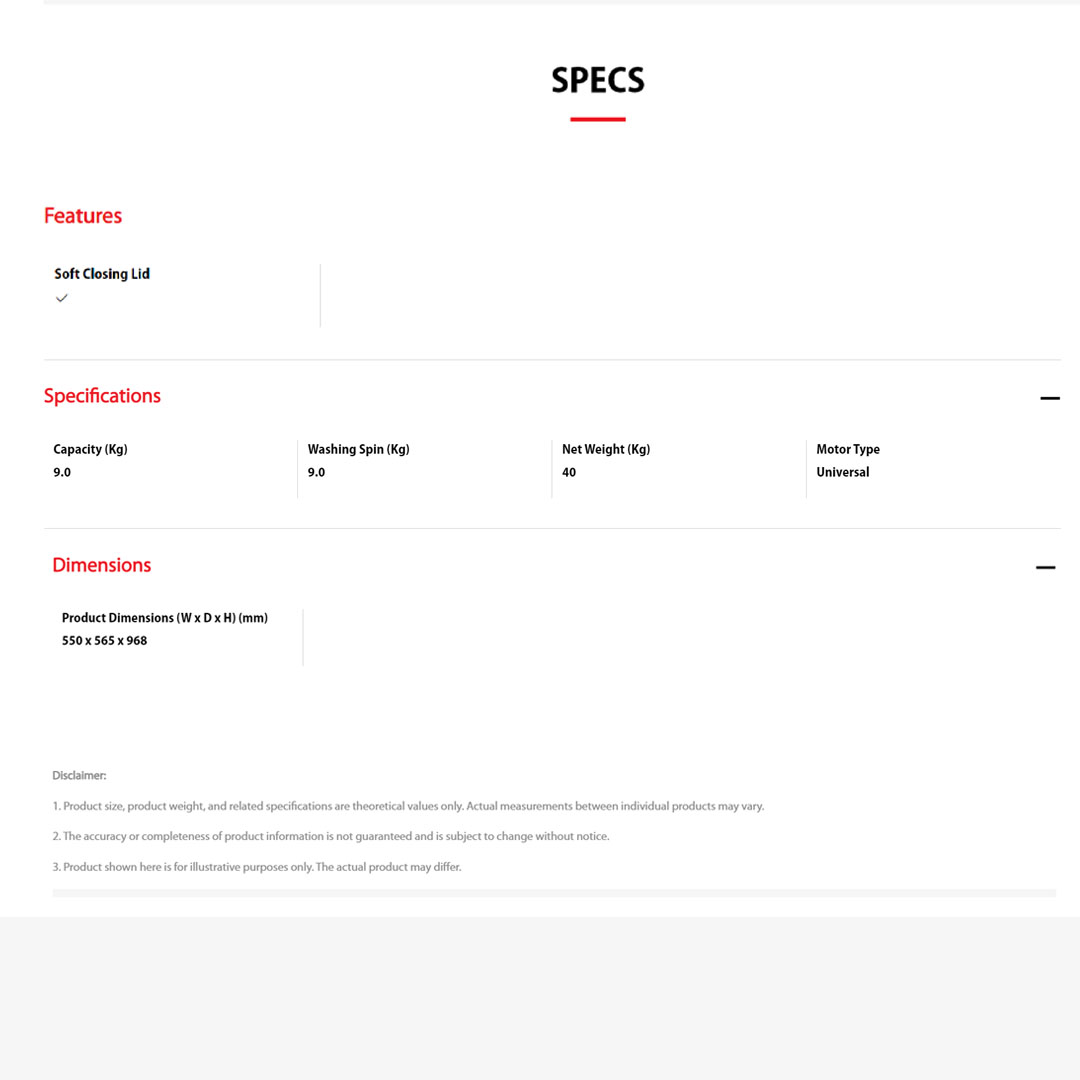
Task: Click the disclaimer line about theoretical values
Action: click(408, 806)
